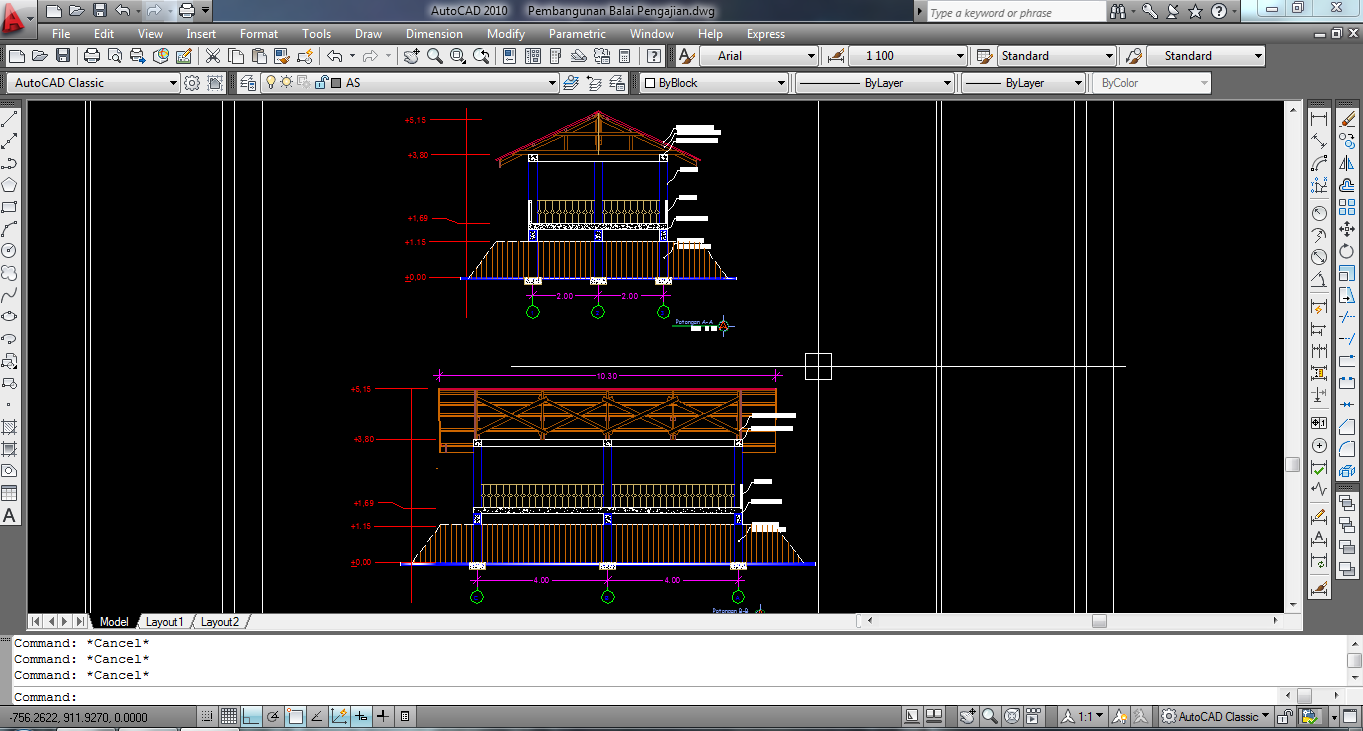Select the Line tool in Draw toolbar
1363x731 pixels.
point(9,119)
